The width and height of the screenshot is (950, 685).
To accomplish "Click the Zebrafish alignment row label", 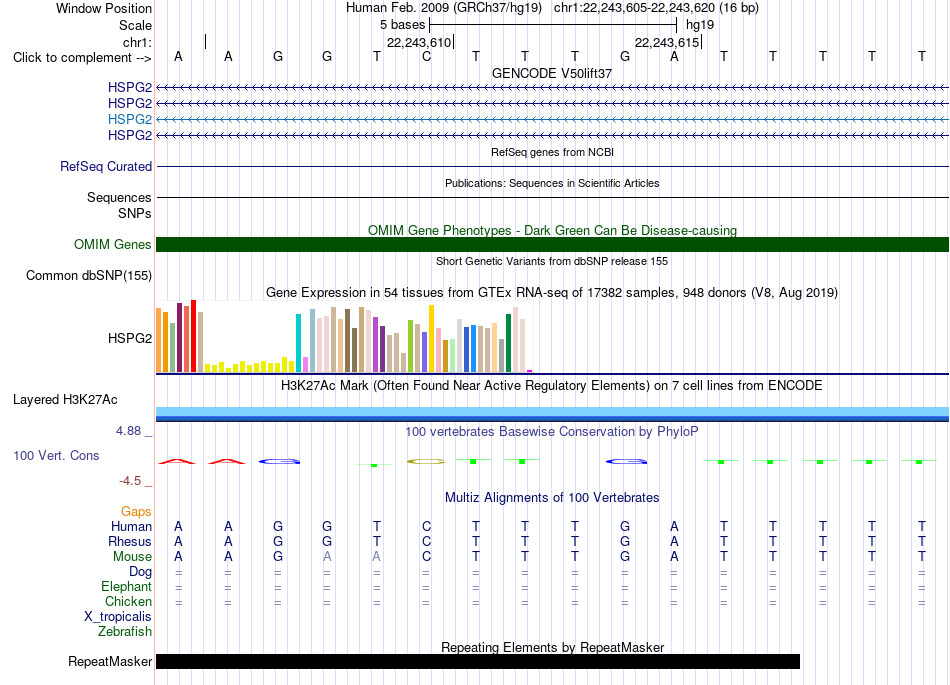I will [x=125, y=631].
